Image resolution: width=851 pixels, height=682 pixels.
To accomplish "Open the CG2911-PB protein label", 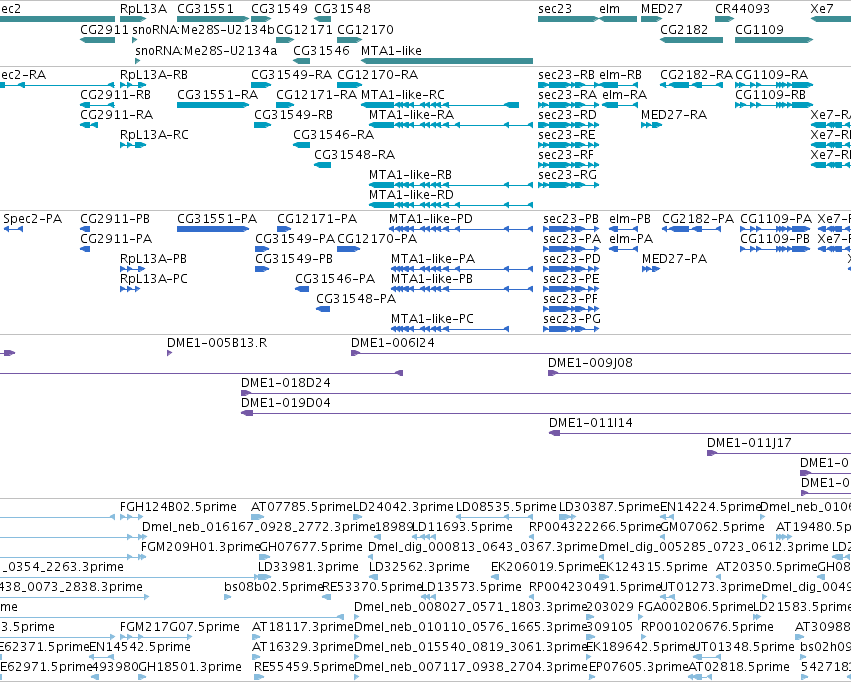I will (115, 219).
